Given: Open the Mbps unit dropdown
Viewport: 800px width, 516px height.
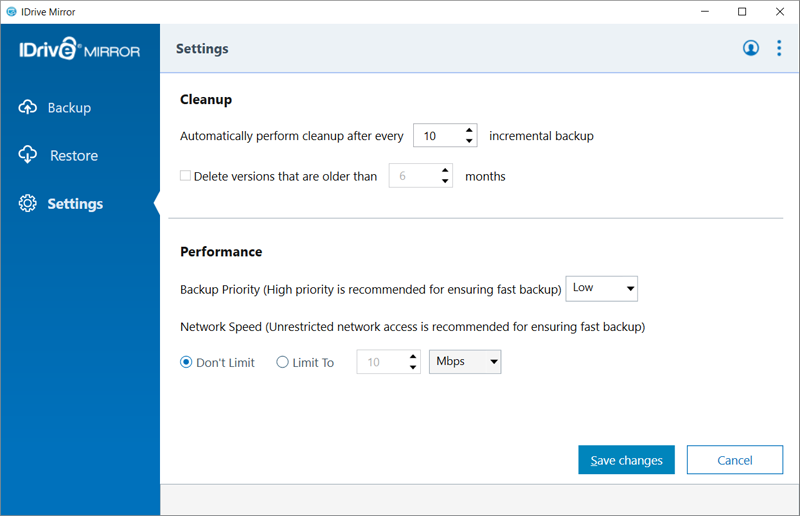Looking at the screenshot, I should click(x=465, y=361).
